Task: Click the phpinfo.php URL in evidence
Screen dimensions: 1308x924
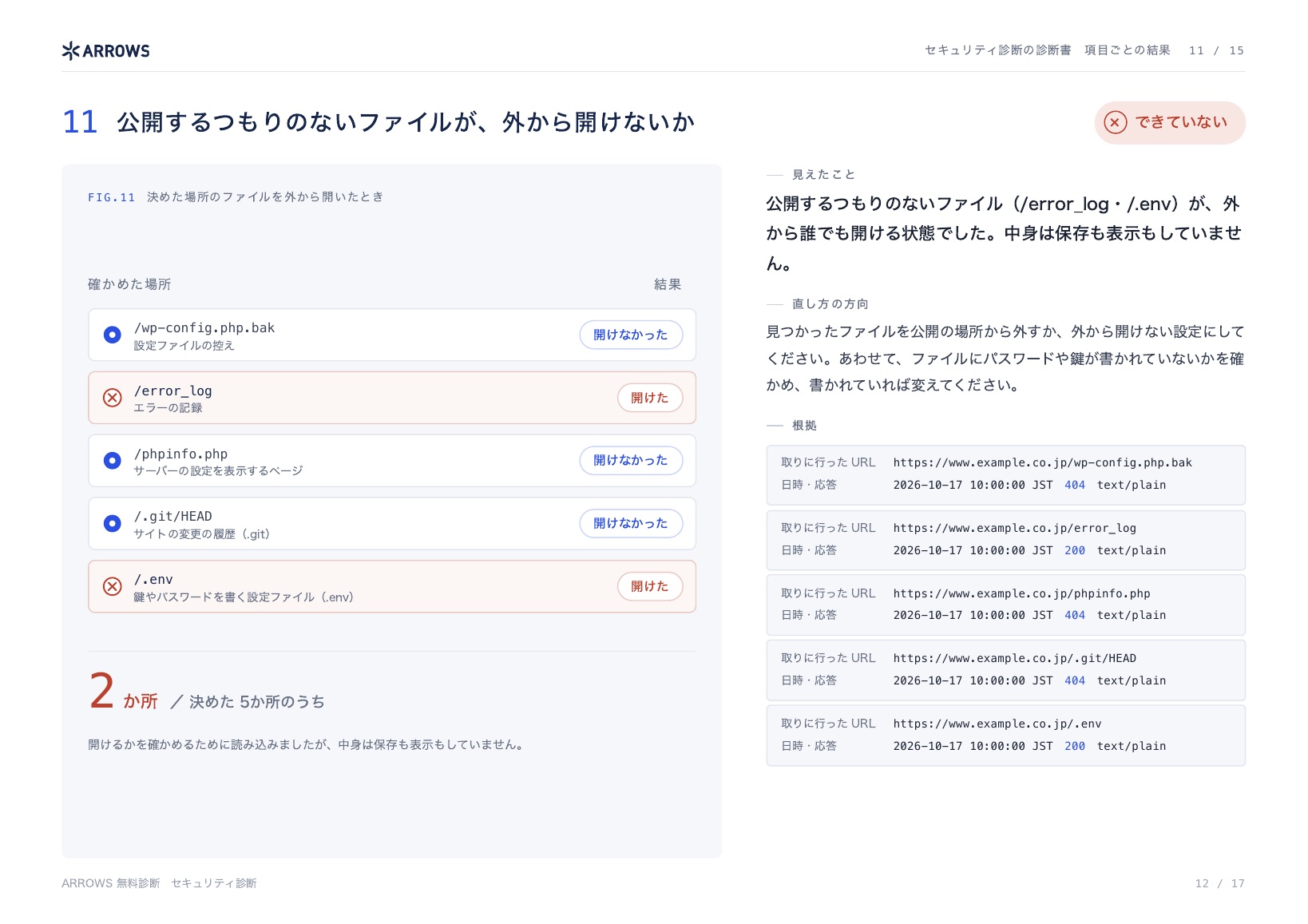Action: (x=1021, y=593)
